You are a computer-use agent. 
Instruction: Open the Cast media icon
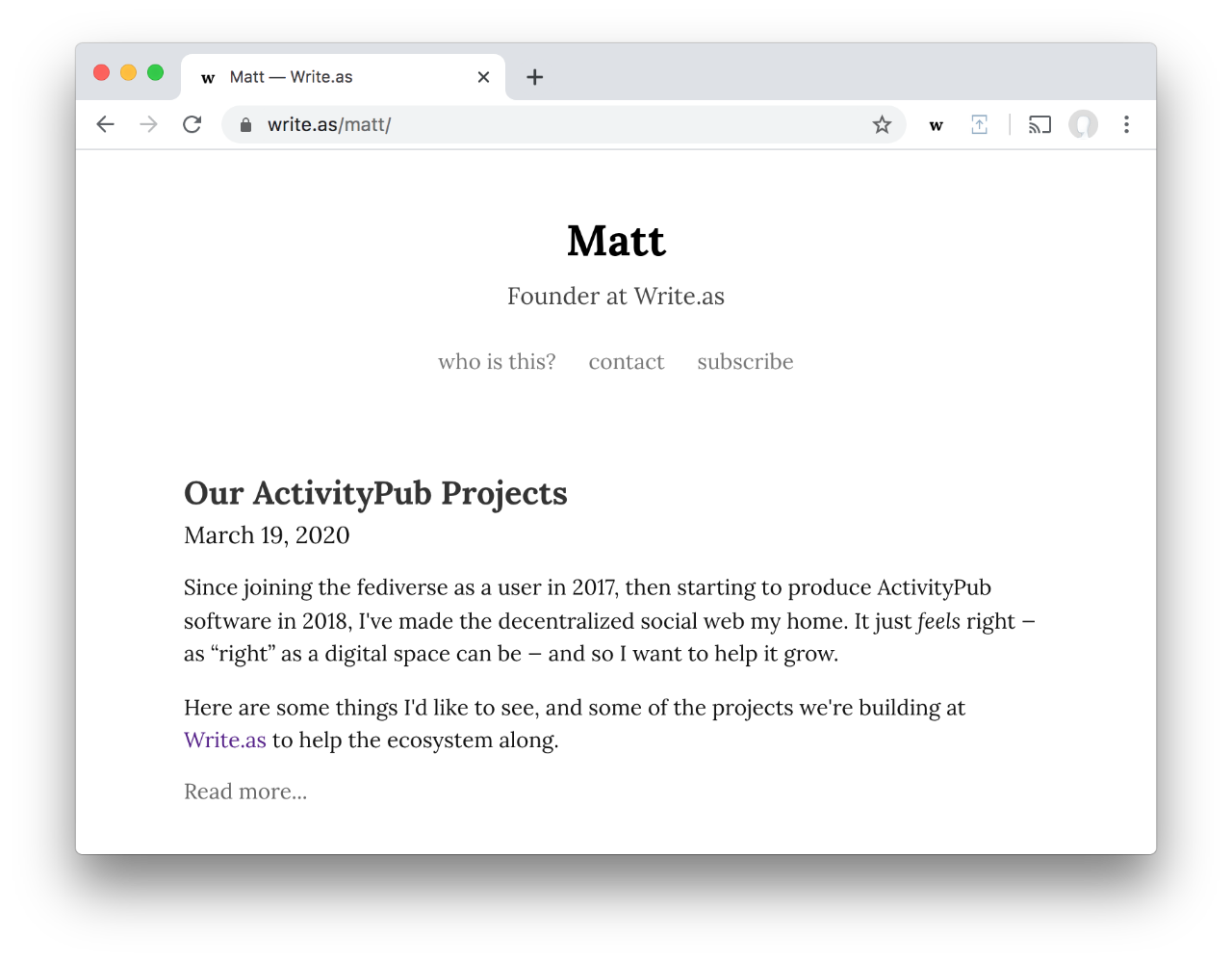click(1039, 124)
